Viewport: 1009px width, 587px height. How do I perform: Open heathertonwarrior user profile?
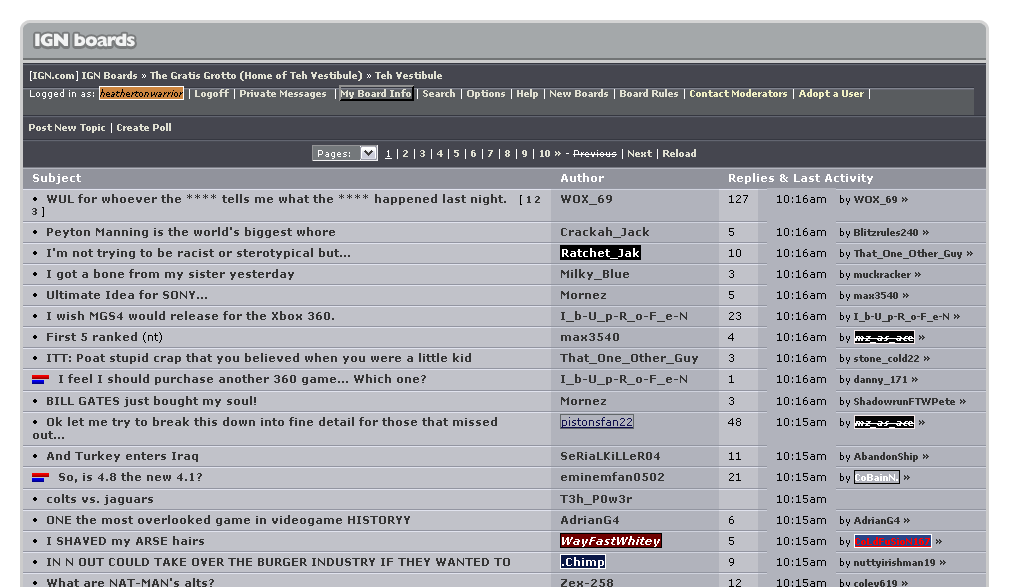142,93
